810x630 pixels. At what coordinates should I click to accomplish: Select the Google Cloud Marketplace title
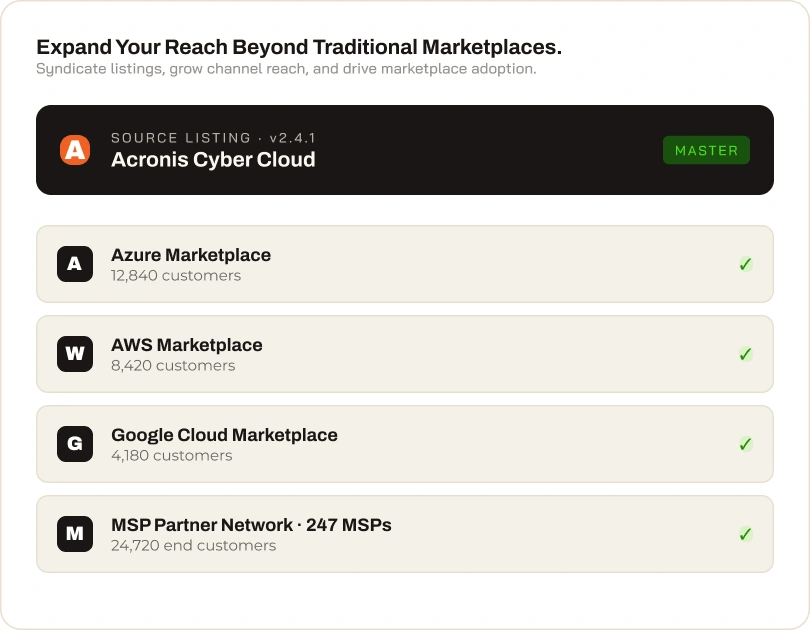pyautogui.click(x=224, y=435)
